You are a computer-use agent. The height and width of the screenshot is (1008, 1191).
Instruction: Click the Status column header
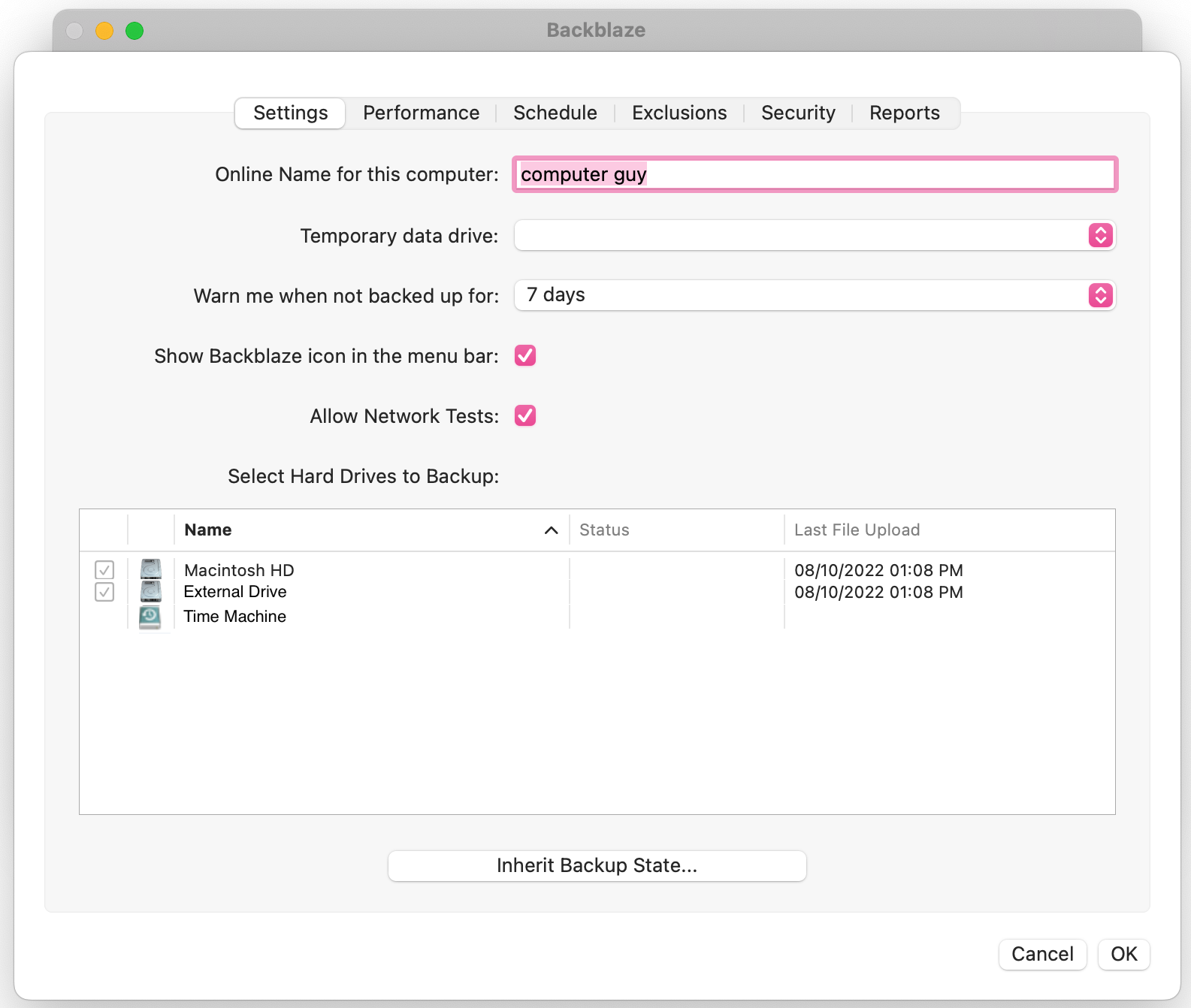pyautogui.click(x=604, y=530)
